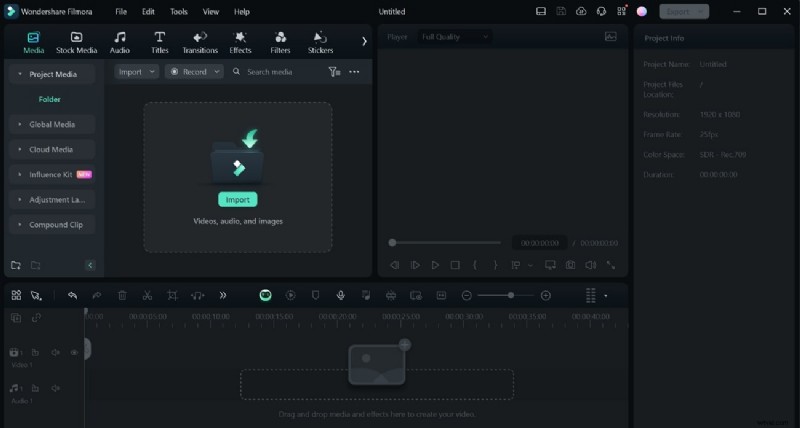Click the play-from-start button in player

pyautogui.click(x=415, y=265)
